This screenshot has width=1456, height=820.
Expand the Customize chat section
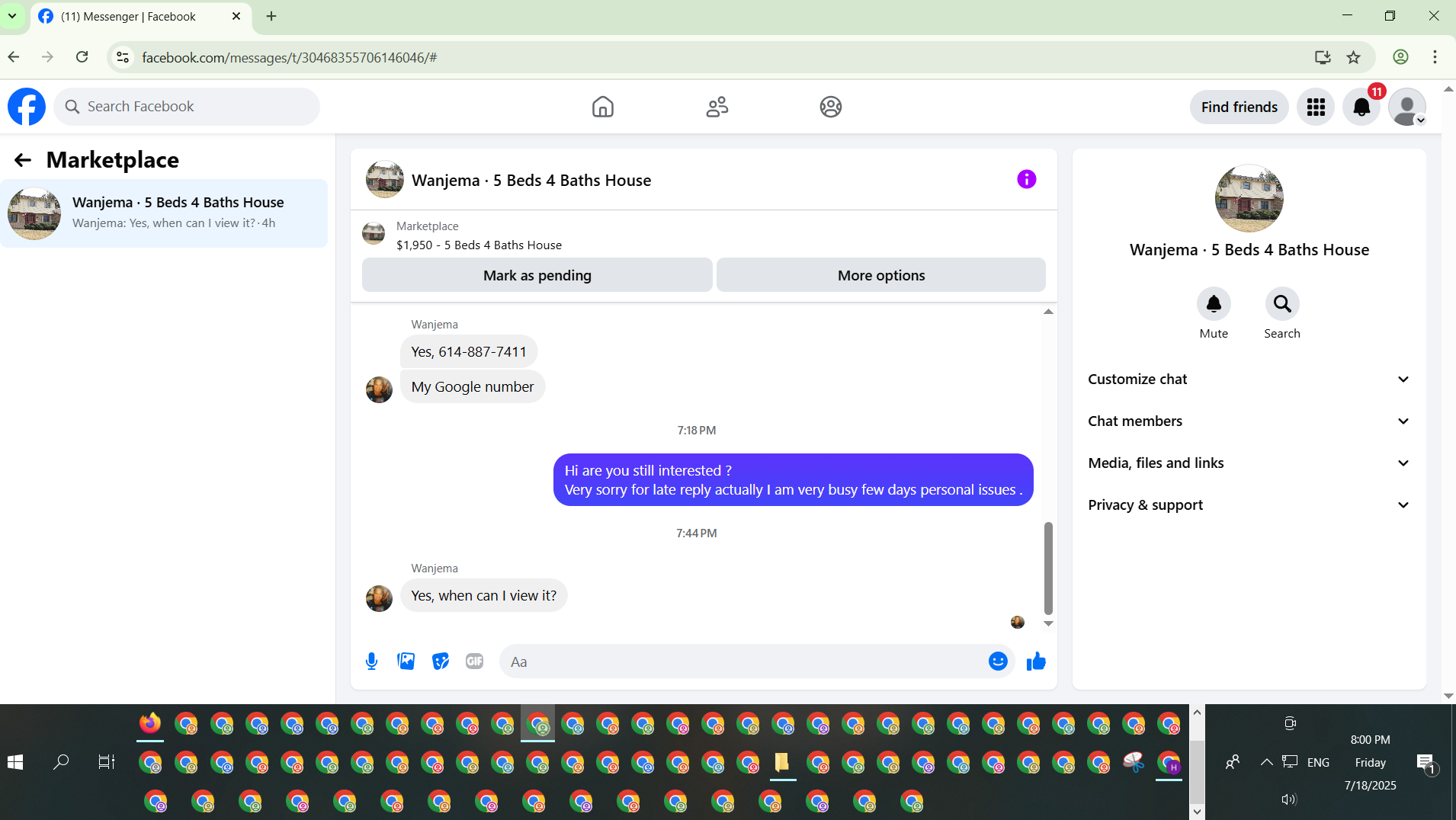(1249, 380)
